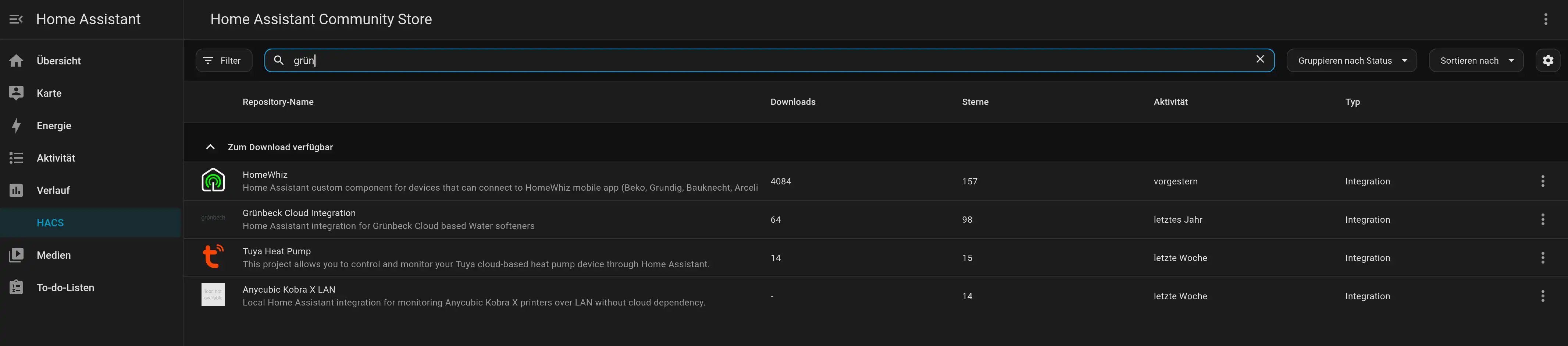Image resolution: width=1568 pixels, height=346 pixels.
Task: Open Karte in the sidebar
Action: click(90, 93)
